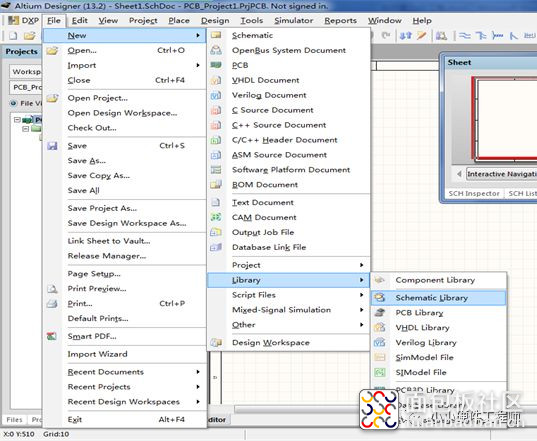Click the C Source Document icon

216,110
